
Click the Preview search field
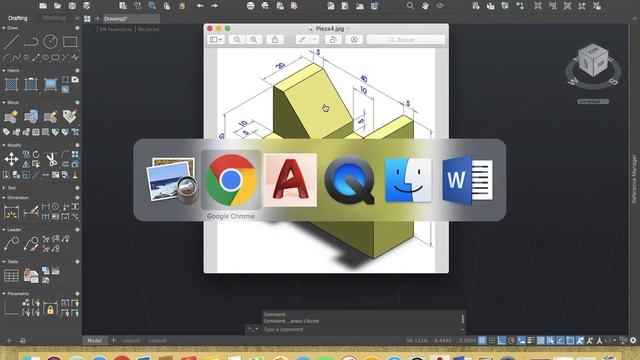406,40
